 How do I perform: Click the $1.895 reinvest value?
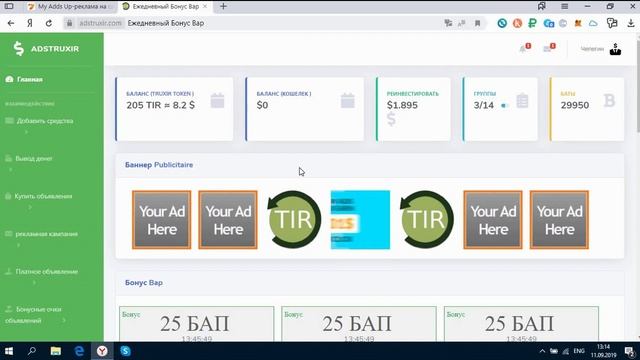(x=402, y=105)
